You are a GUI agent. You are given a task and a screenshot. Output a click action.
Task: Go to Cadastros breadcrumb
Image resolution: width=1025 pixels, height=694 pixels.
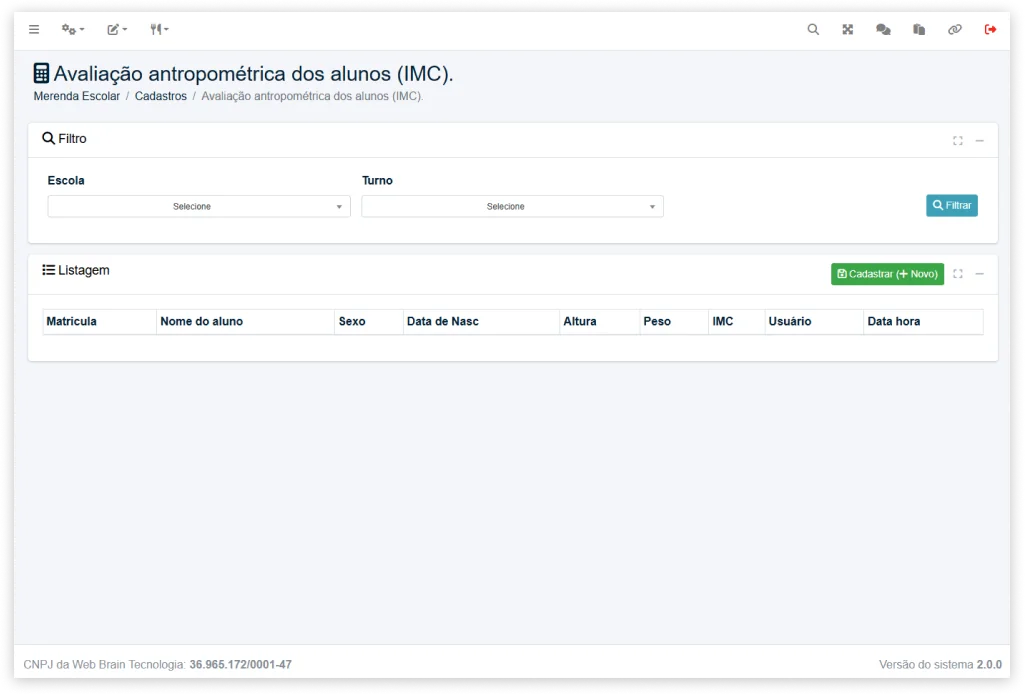pos(161,96)
